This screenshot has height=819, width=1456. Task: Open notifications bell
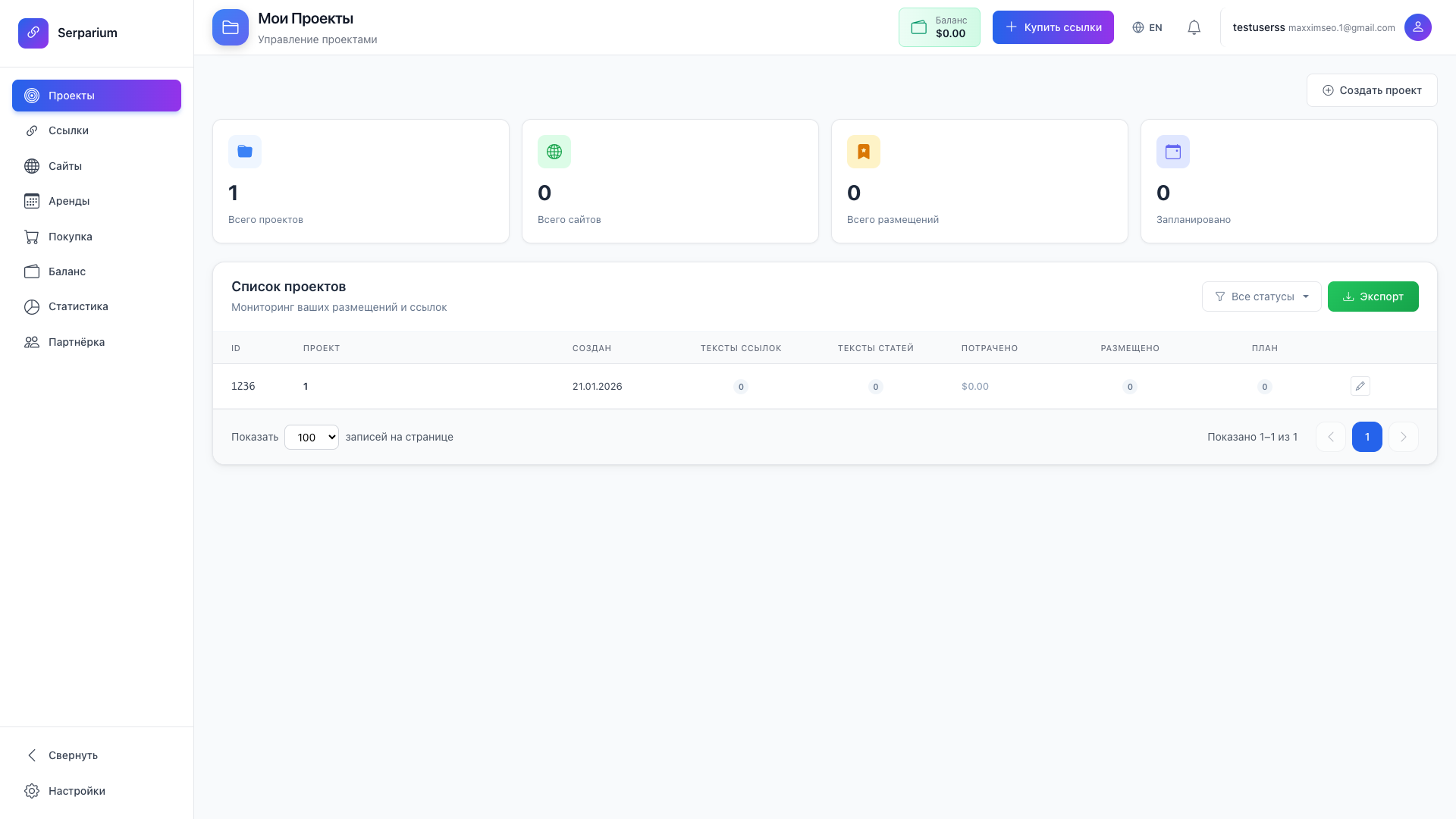point(1194,27)
